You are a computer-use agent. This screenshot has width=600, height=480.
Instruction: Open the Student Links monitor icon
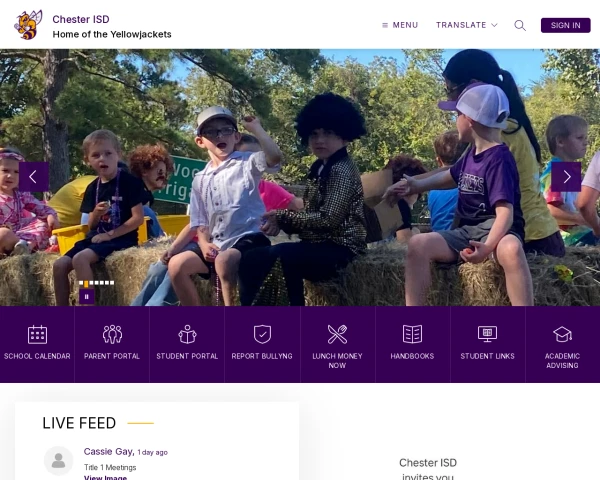click(487, 334)
